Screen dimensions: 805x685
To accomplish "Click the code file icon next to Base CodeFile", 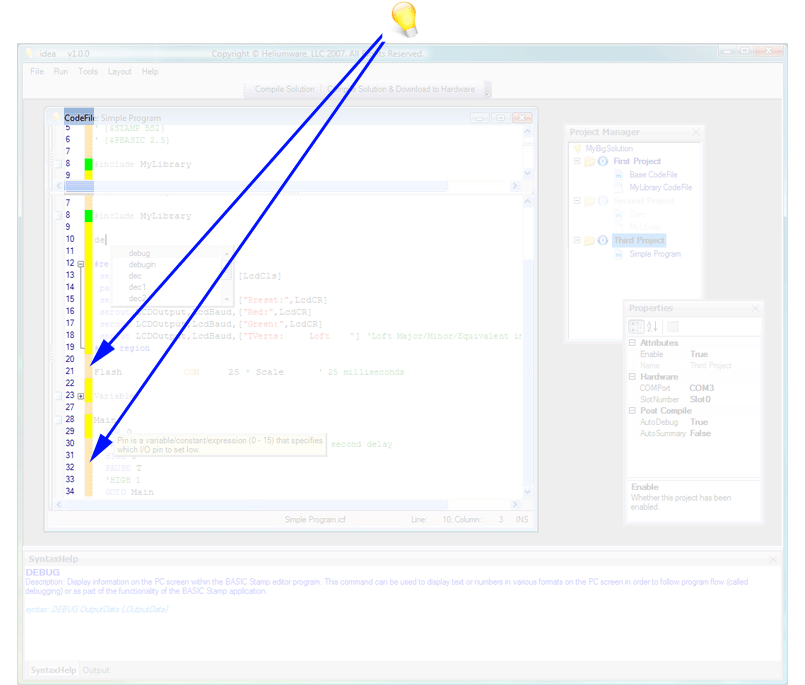I will coord(618,174).
